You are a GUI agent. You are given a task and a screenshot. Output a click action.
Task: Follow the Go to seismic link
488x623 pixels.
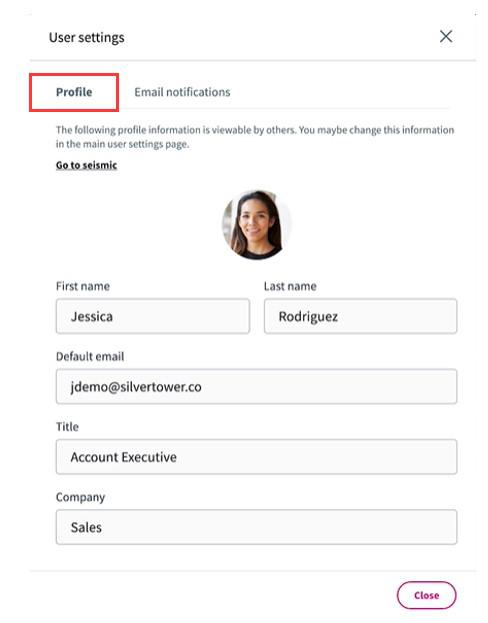(86, 165)
